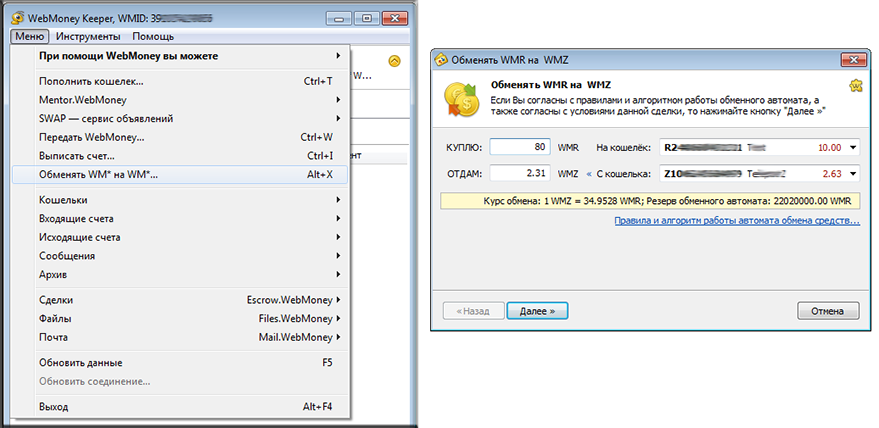The height and width of the screenshot is (428, 879).
Task: Open the Меню menu in WebMoney Keeper
Action: tap(30, 36)
